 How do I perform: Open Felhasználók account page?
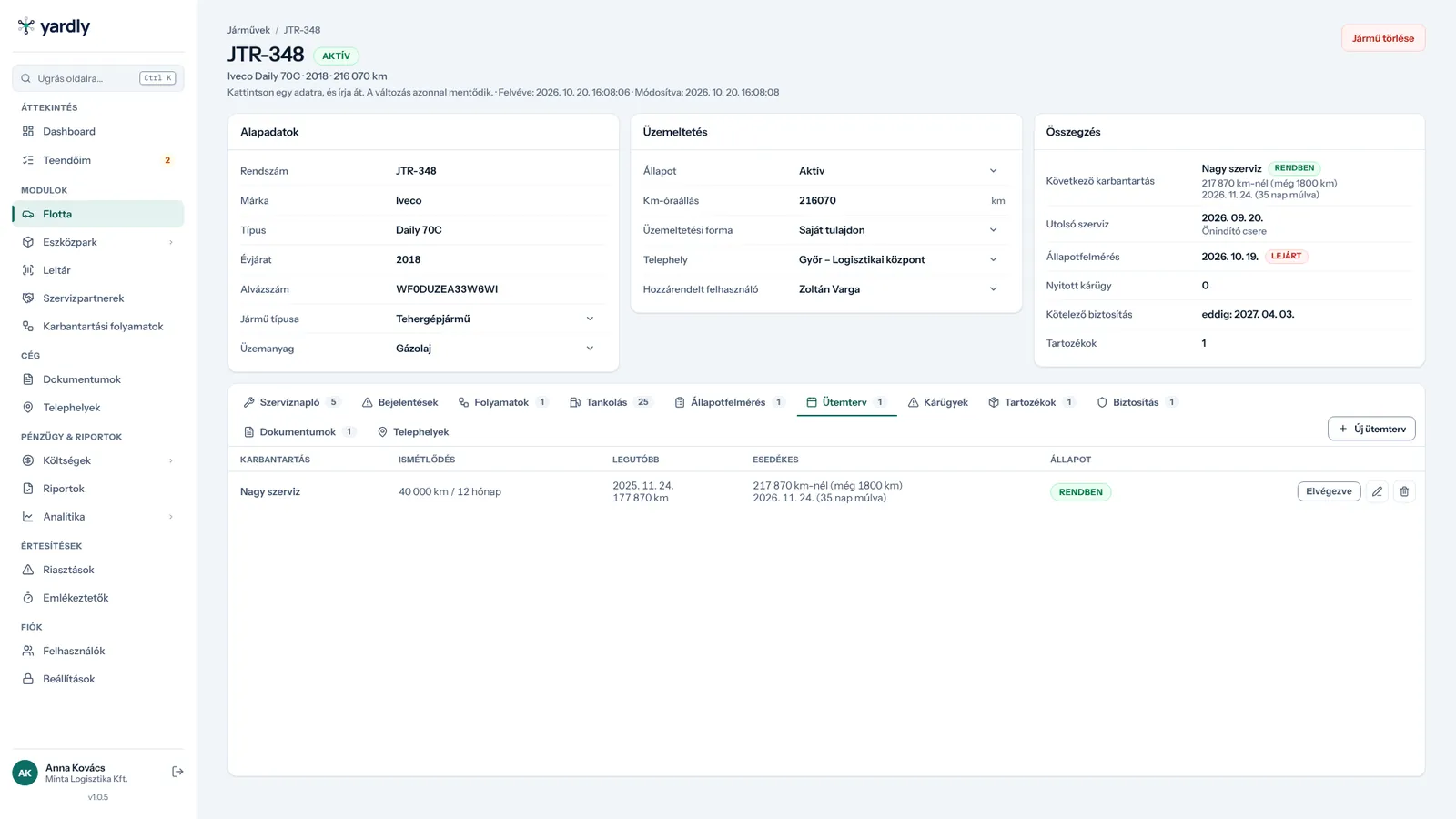click(x=98, y=651)
